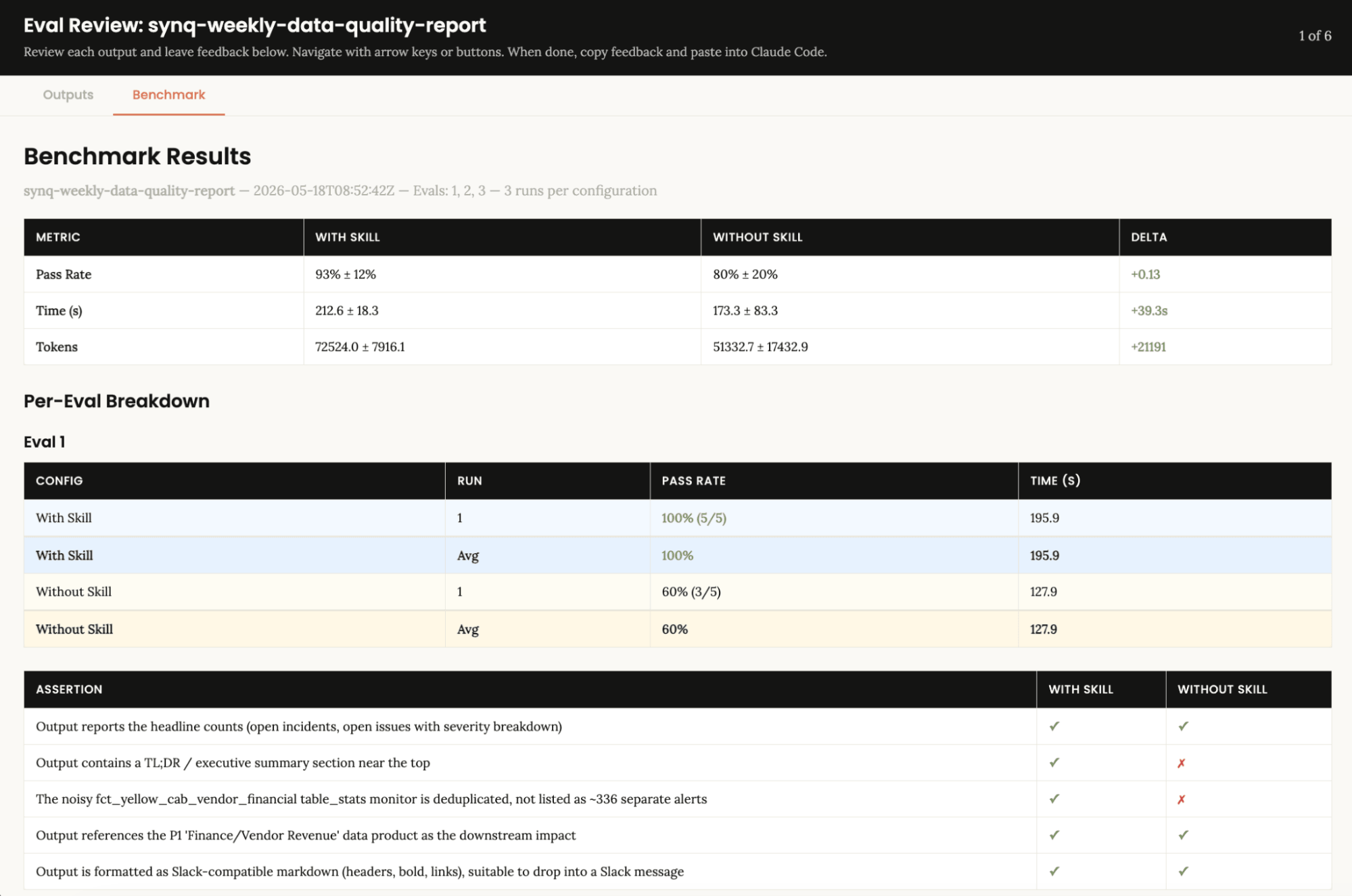This screenshot has height=896, width=1352.
Task: Click With Skill checkmark for deduplicated monitor assertion
Action: pos(1054,799)
